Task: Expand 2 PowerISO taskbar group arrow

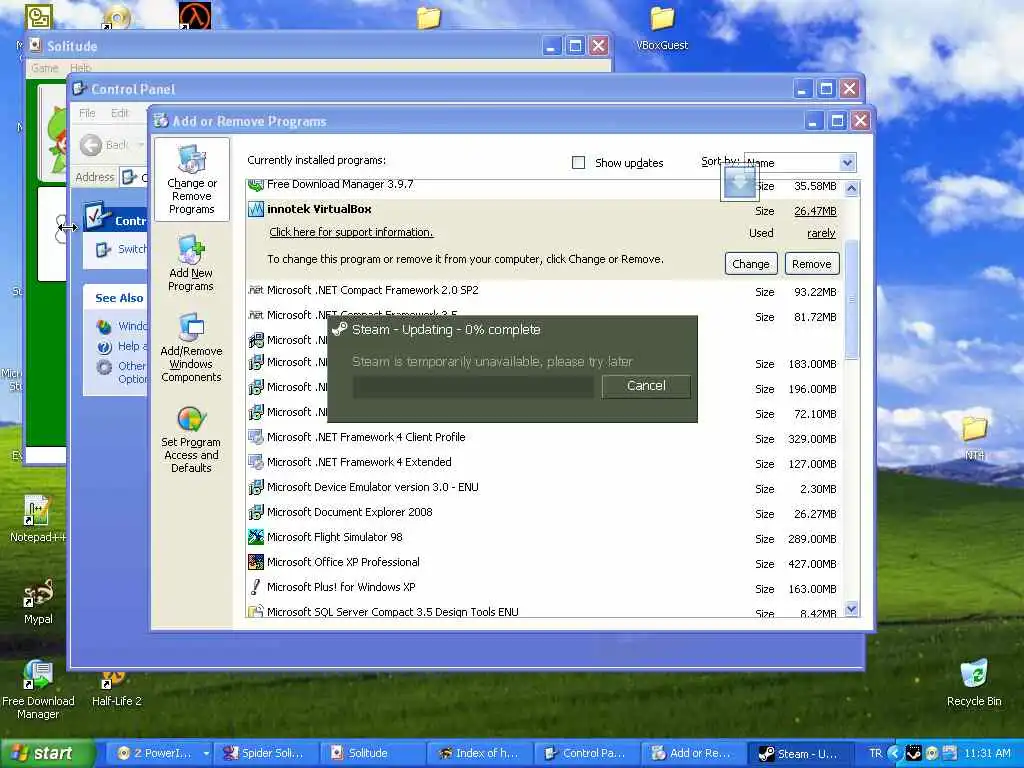Action: click(x=206, y=753)
